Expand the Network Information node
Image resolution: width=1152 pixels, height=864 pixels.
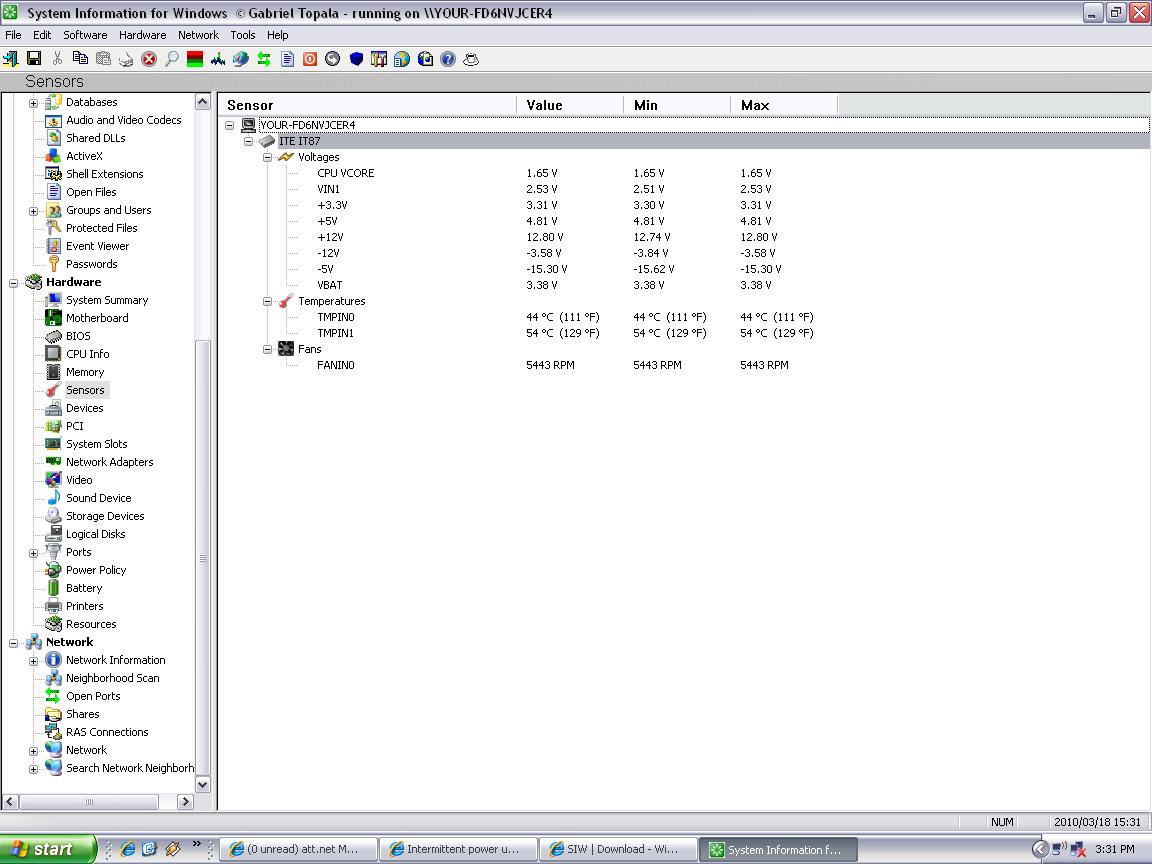click(x=33, y=661)
